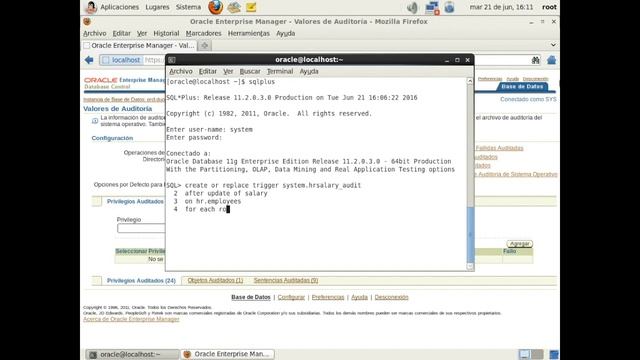640x360 pixels.
Task: Click the date and time clock
Action: tap(501, 7)
